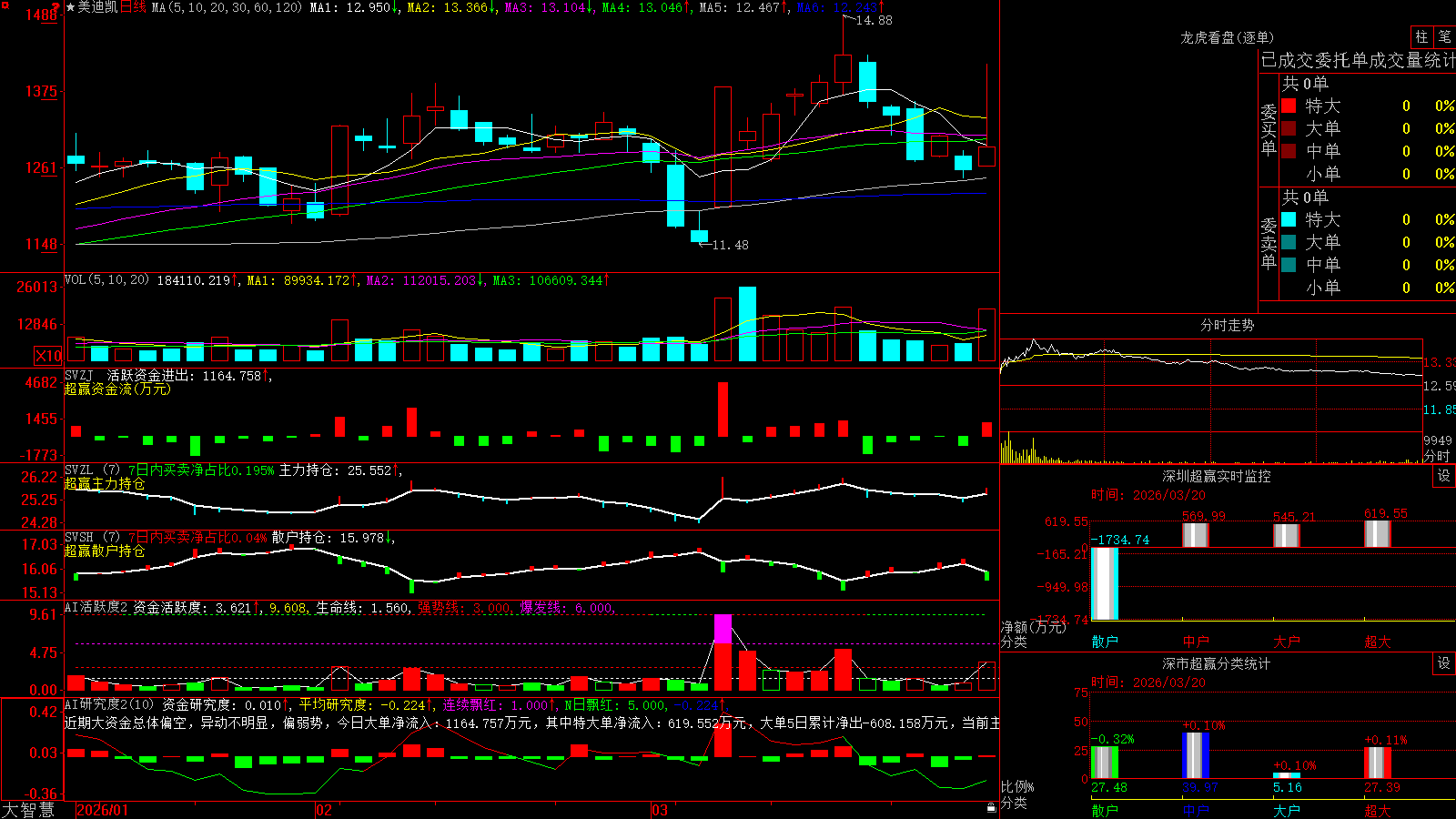Select 超大 tab in 深圳超赢实时监控
Image resolution: width=1456 pixels, height=819 pixels.
click(1378, 642)
